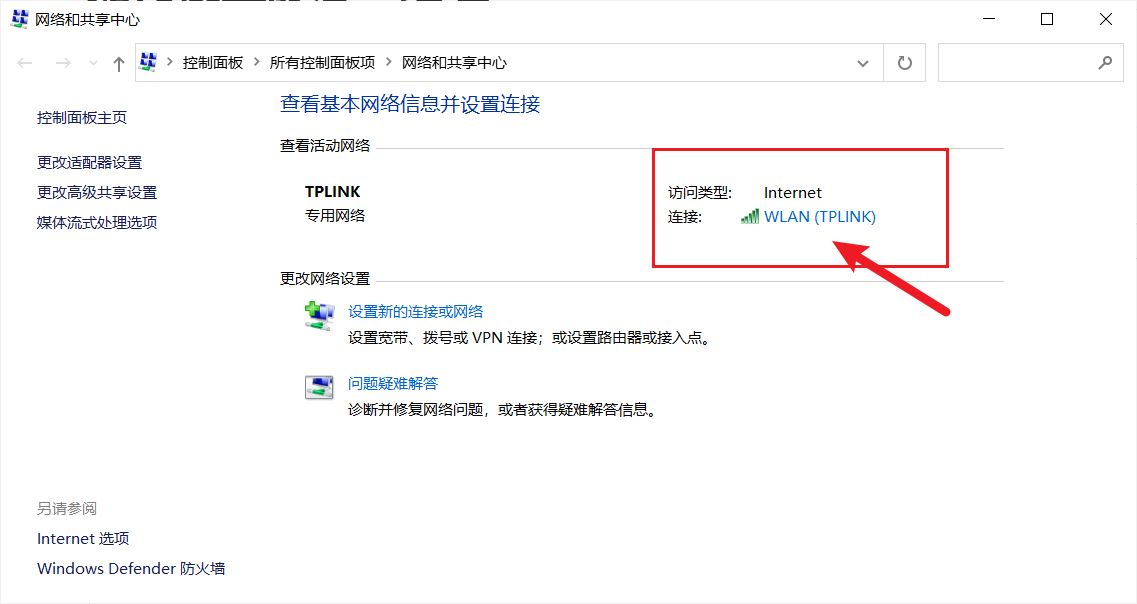
Task: Open 控制面板主页 link
Action: coord(82,117)
